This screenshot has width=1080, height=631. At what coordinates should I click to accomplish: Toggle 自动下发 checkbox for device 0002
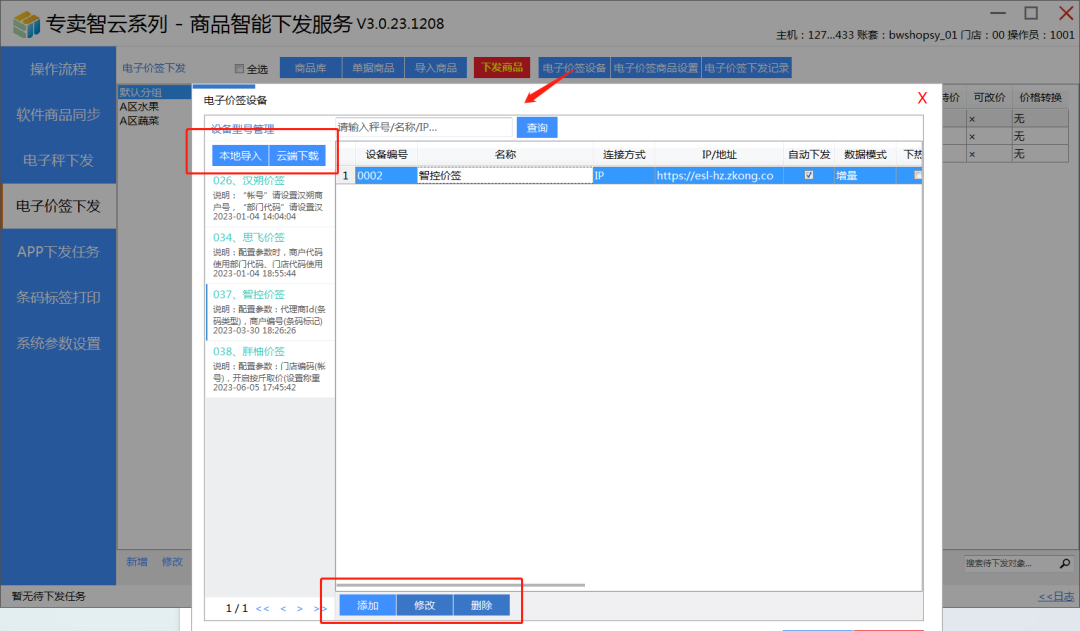(x=809, y=175)
